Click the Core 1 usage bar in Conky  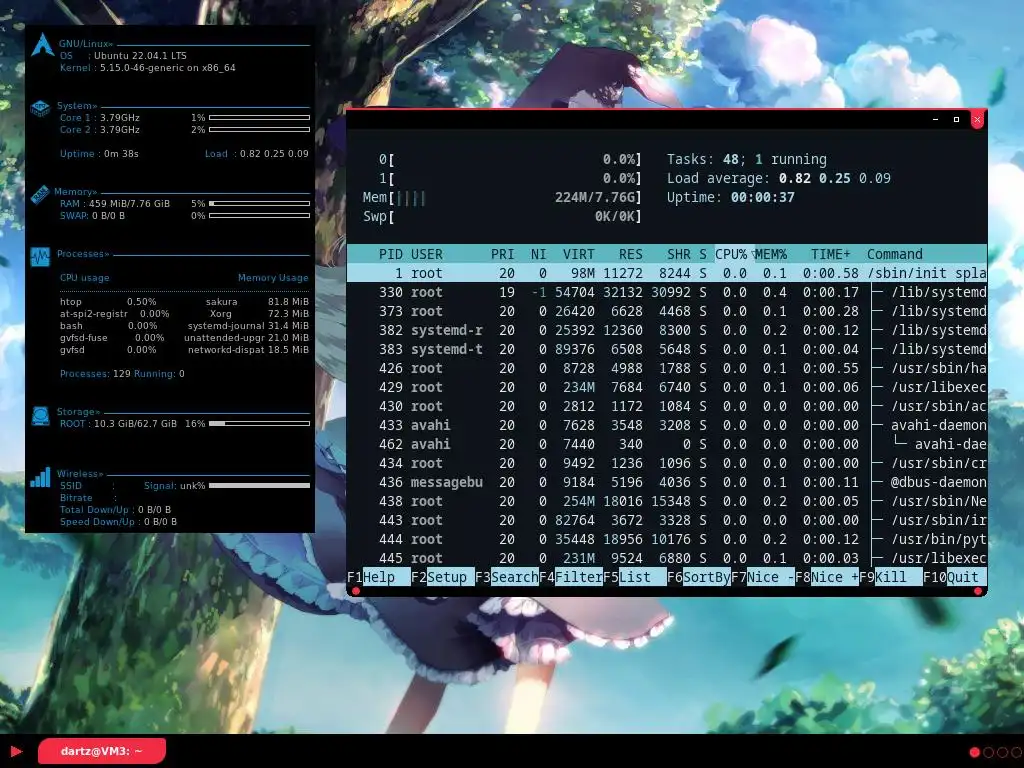(x=259, y=118)
